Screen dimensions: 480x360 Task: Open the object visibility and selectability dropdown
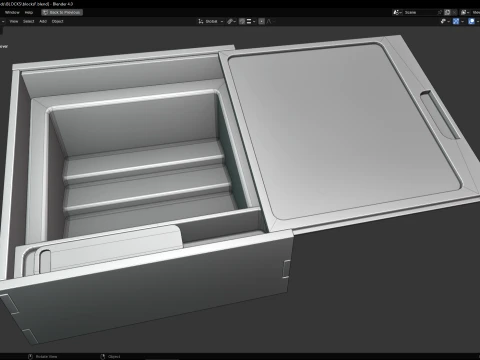pyautogui.click(x=445, y=21)
